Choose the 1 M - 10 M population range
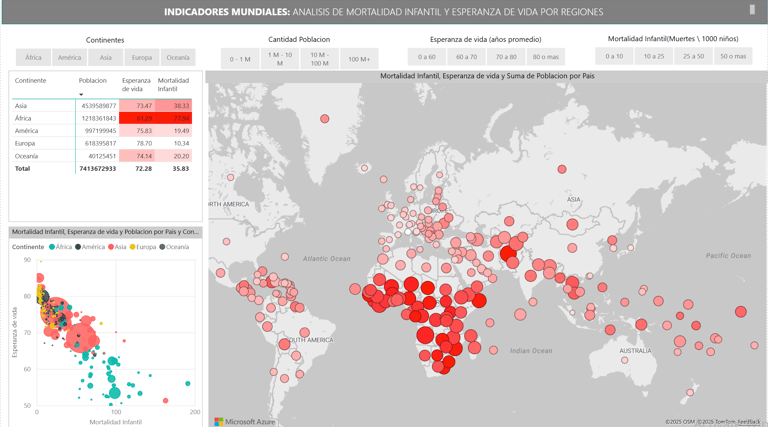Screen dimensions: 768x427 click(280, 59)
